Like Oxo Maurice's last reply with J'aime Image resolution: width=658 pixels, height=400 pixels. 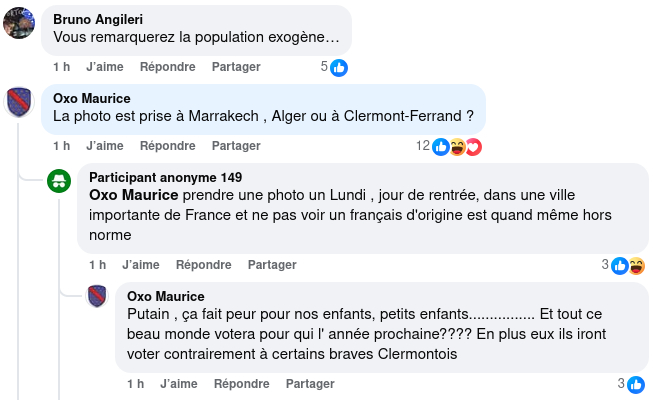click(178, 384)
